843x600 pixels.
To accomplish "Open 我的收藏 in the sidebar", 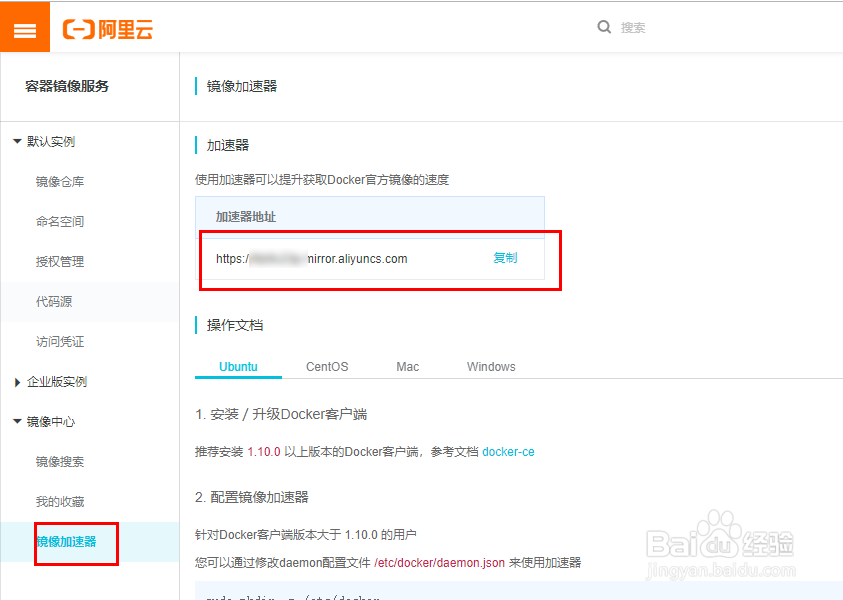I will (x=60, y=502).
